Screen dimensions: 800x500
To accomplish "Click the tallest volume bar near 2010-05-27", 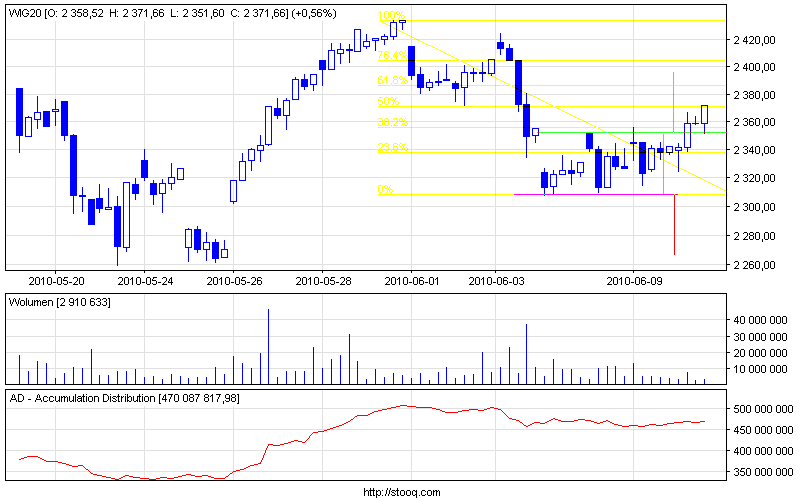I will (268, 346).
